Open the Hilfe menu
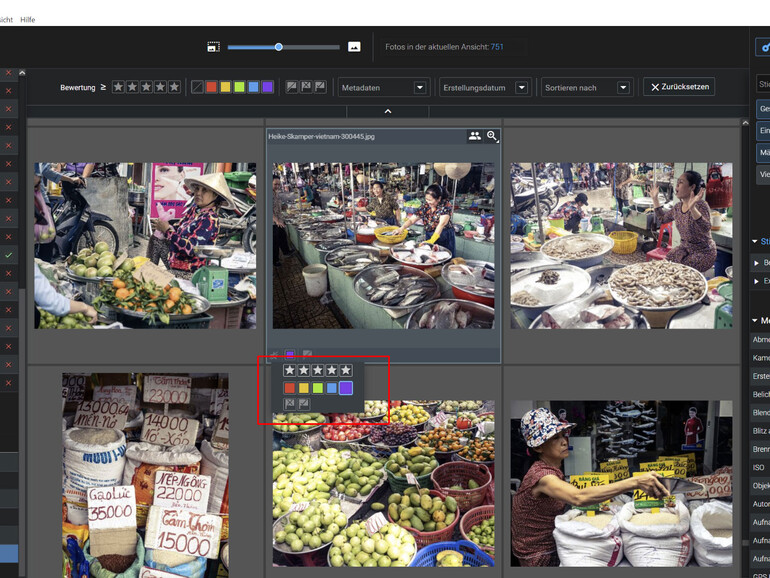 coord(27,19)
